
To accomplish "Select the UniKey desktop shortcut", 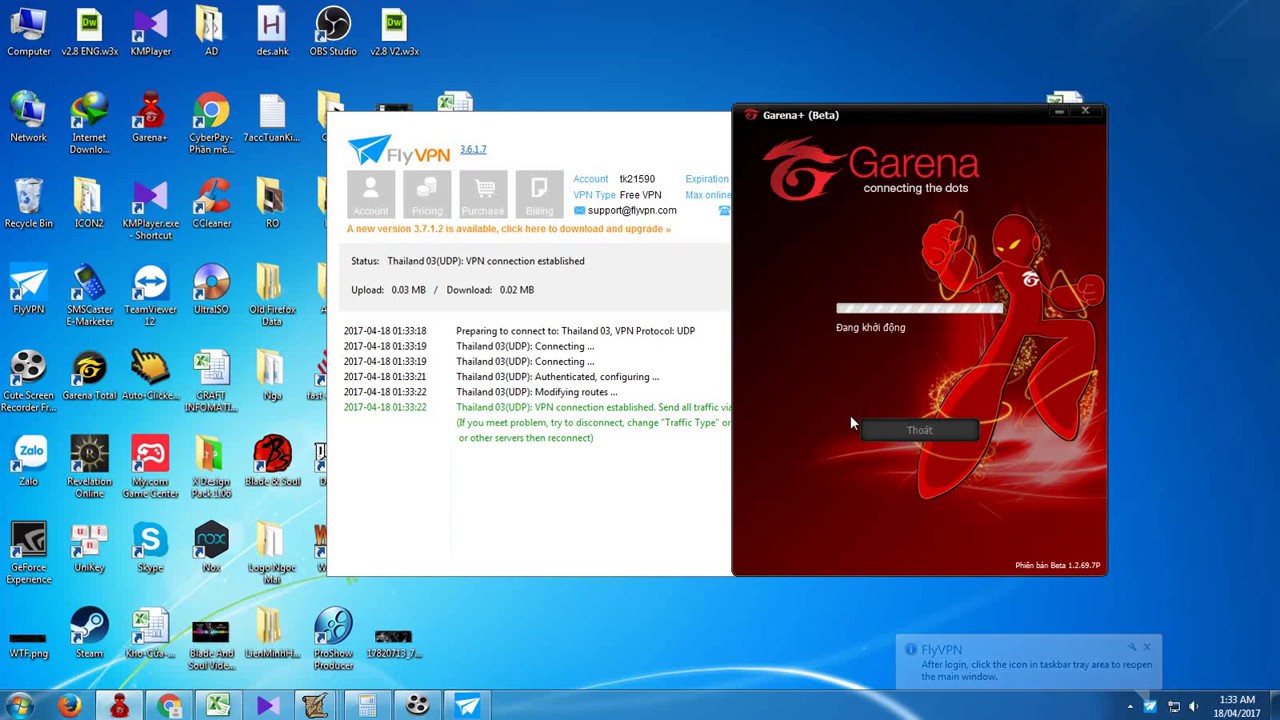I will pos(89,548).
